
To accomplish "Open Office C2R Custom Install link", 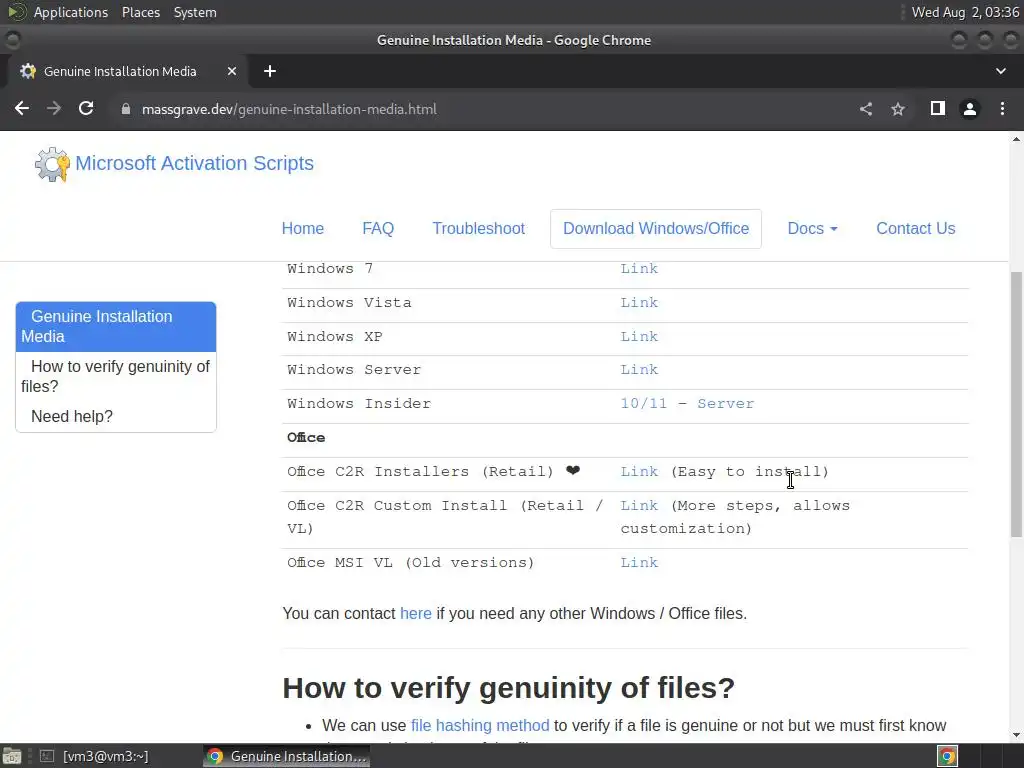I will point(639,505).
